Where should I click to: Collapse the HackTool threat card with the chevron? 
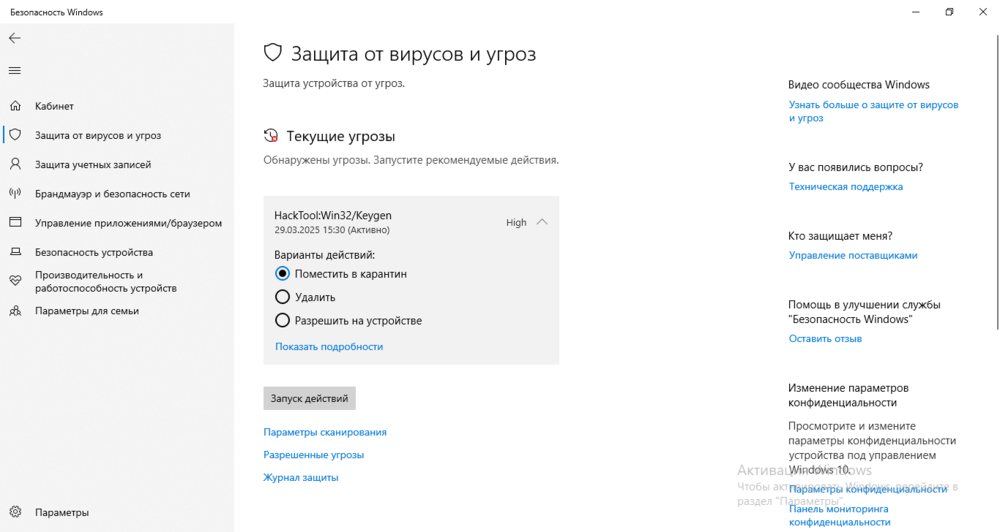(x=542, y=222)
